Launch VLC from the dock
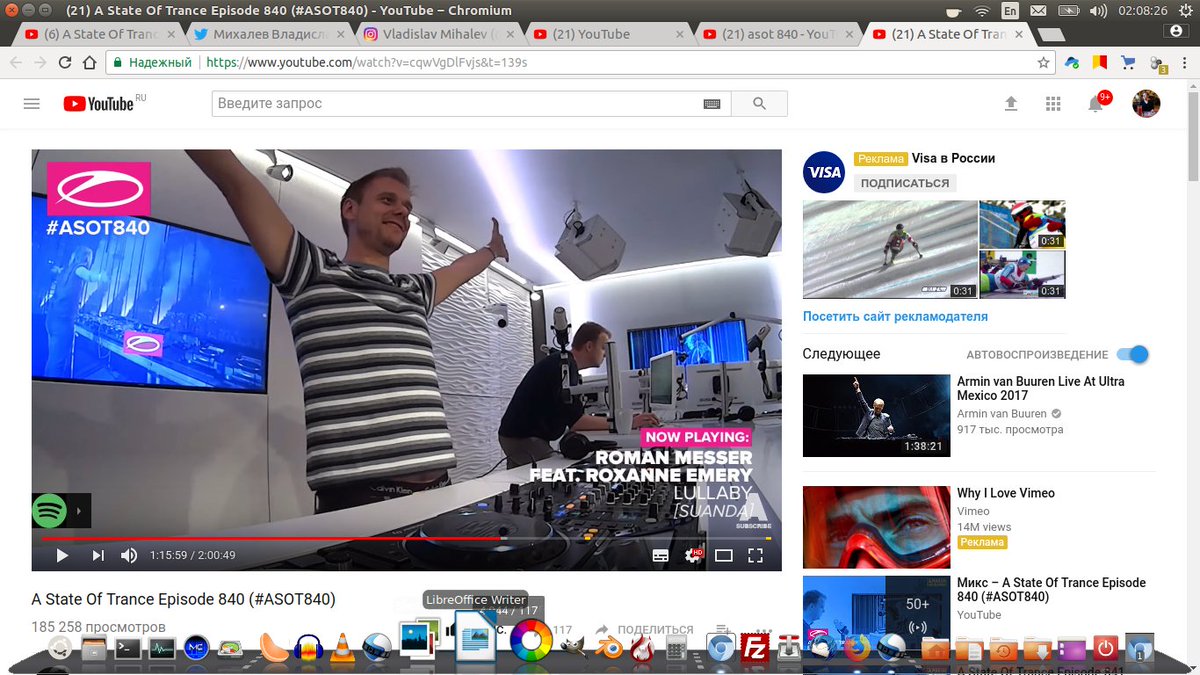Screen dimensions: 1200x675 (341, 647)
